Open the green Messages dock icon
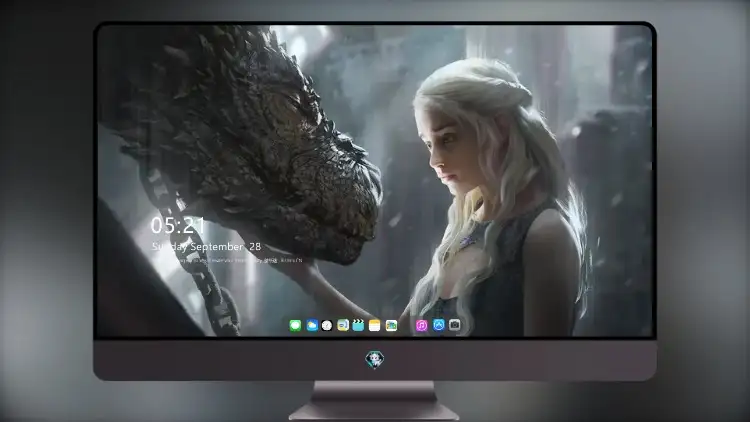 point(295,326)
